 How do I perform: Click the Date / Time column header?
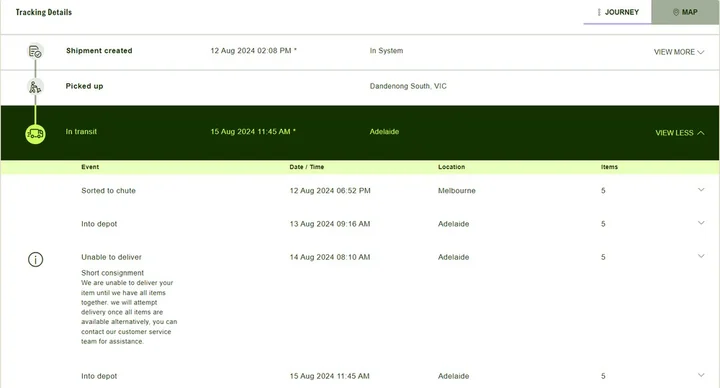(307, 167)
